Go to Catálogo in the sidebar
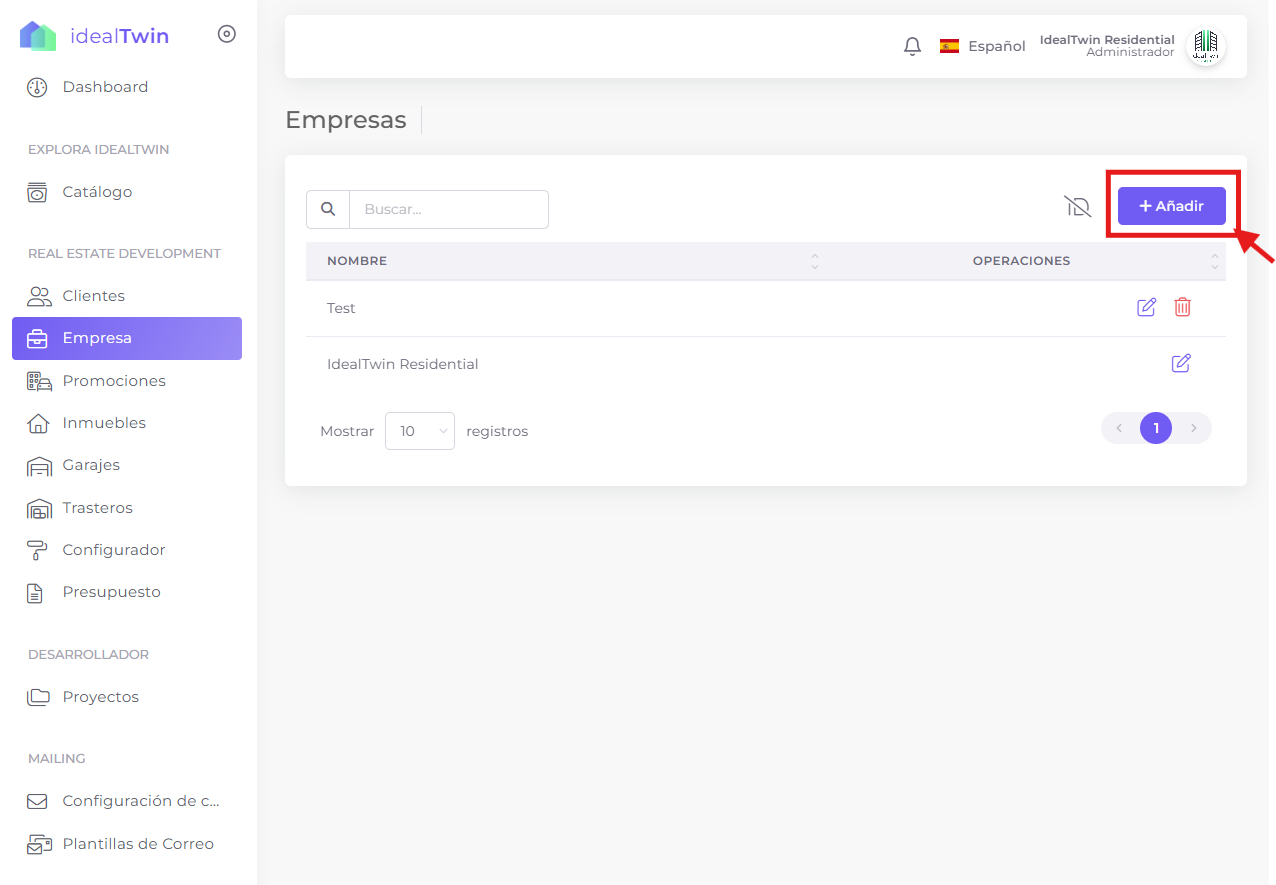Image resolution: width=1276 pixels, height=885 pixels. (x=97, y=192)
